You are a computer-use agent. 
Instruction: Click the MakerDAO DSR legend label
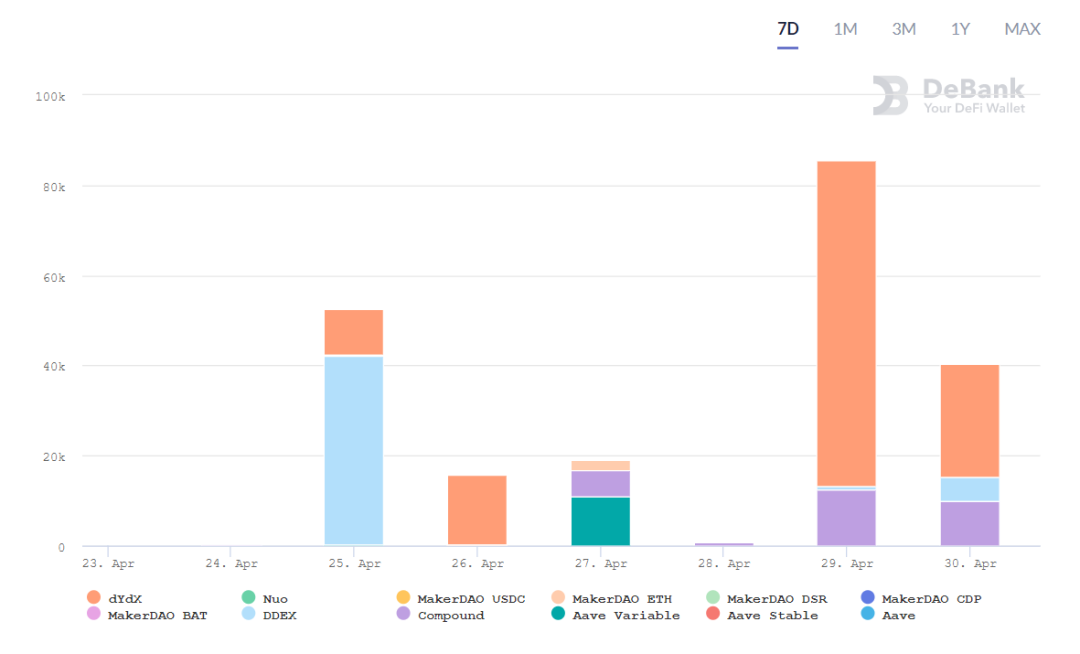(x=777, y=599)
